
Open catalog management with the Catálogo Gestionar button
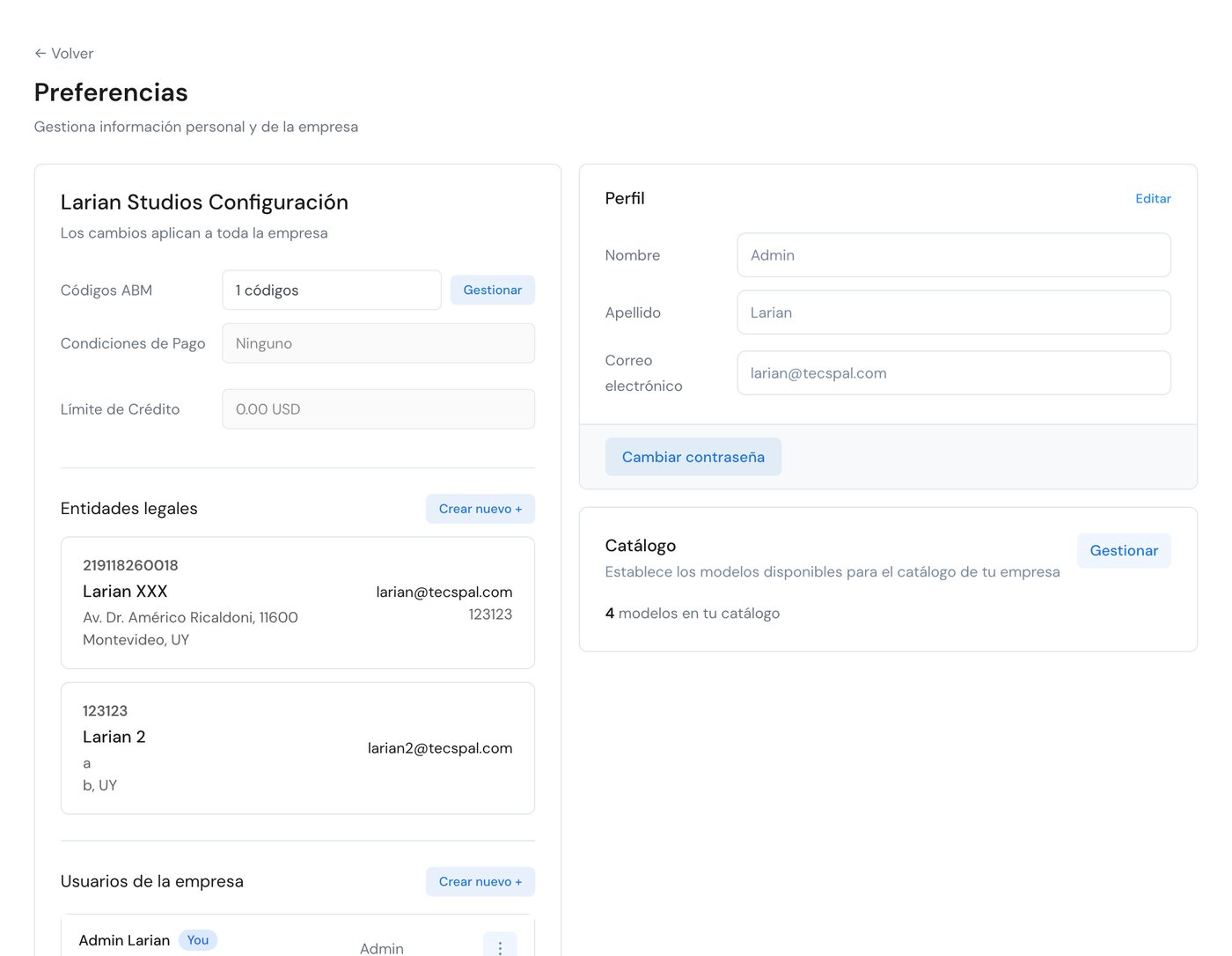pos(1124,551)
